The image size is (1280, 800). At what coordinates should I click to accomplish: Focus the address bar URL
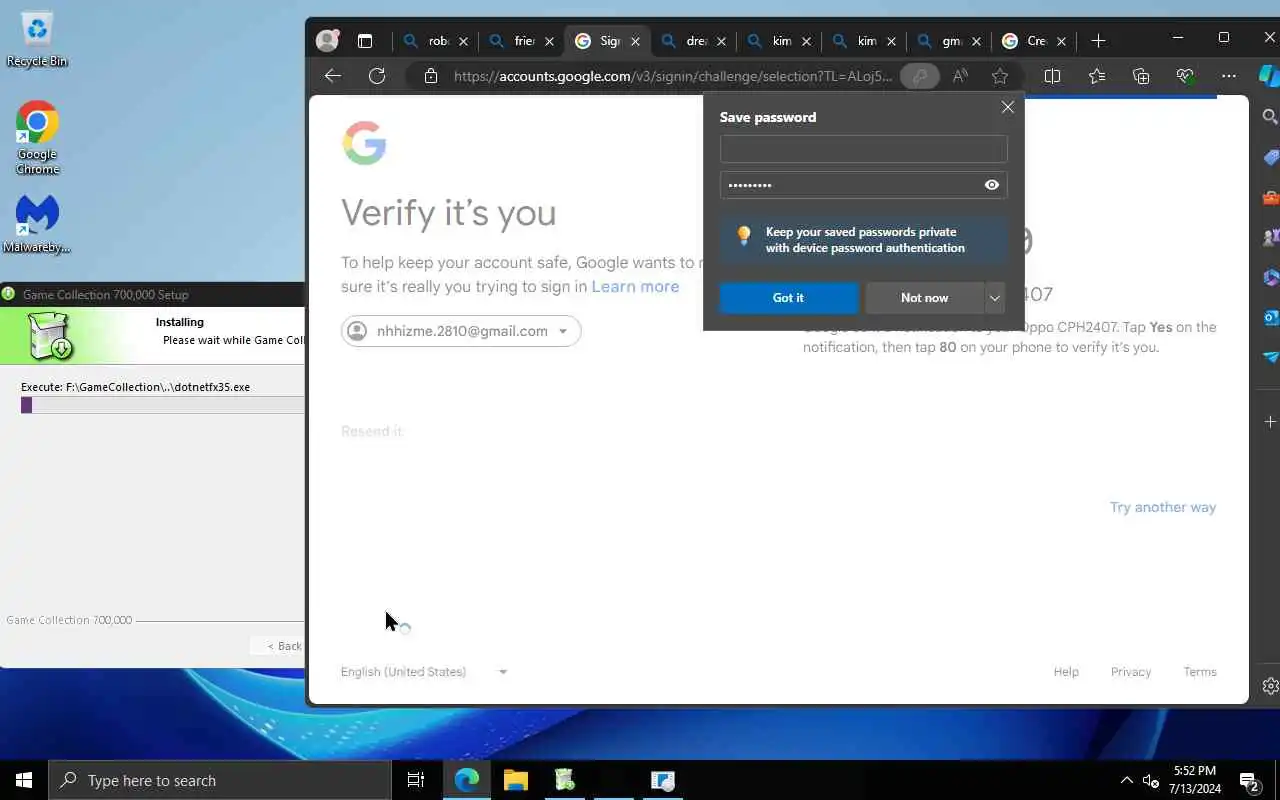pyautogui.click(x=672, y=76)
